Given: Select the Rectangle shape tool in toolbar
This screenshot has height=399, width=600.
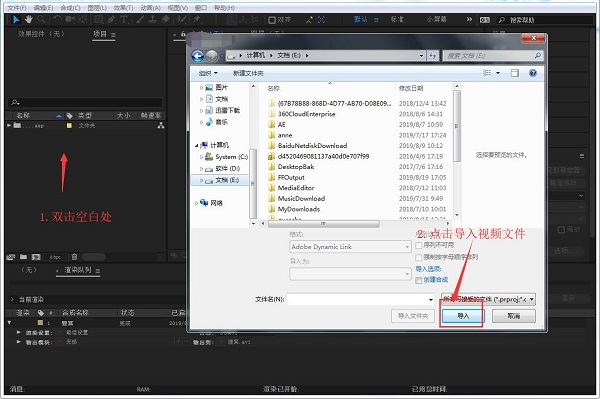Looking at the screenshot, I should pos(98,20).
